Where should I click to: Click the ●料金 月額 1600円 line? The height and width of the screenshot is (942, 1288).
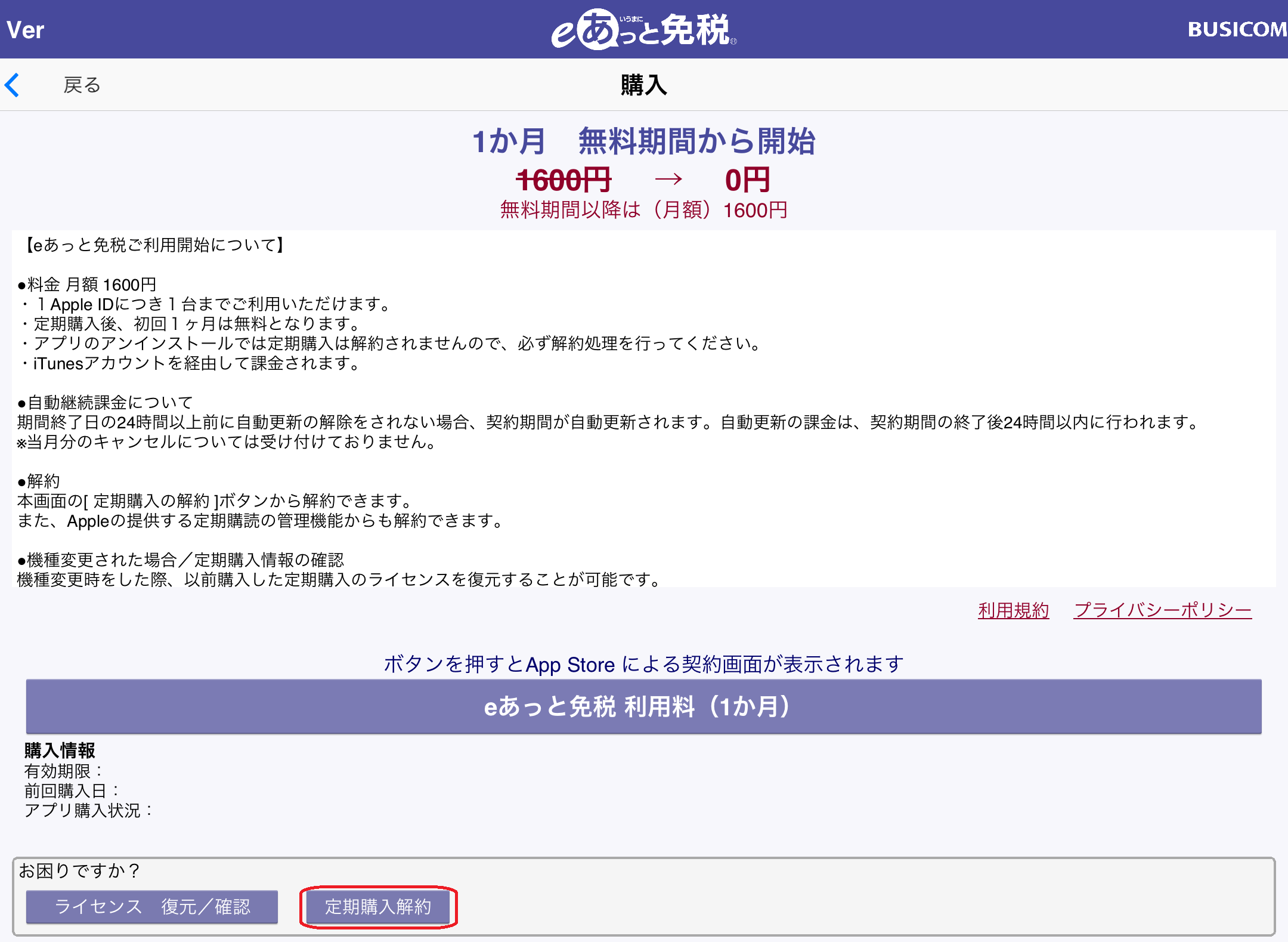(x=87, y=285)
